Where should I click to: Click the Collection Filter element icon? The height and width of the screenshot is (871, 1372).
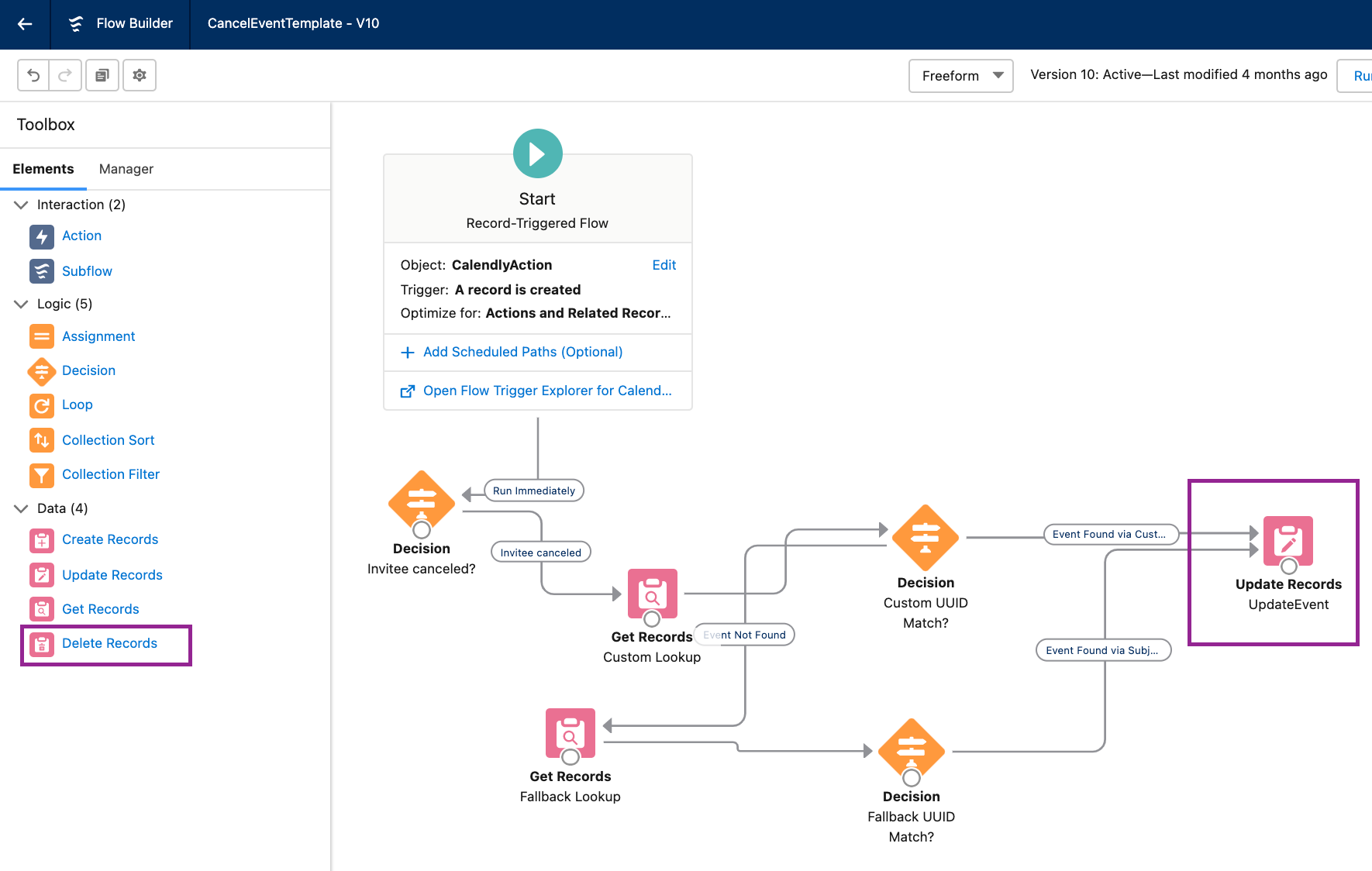42,474
